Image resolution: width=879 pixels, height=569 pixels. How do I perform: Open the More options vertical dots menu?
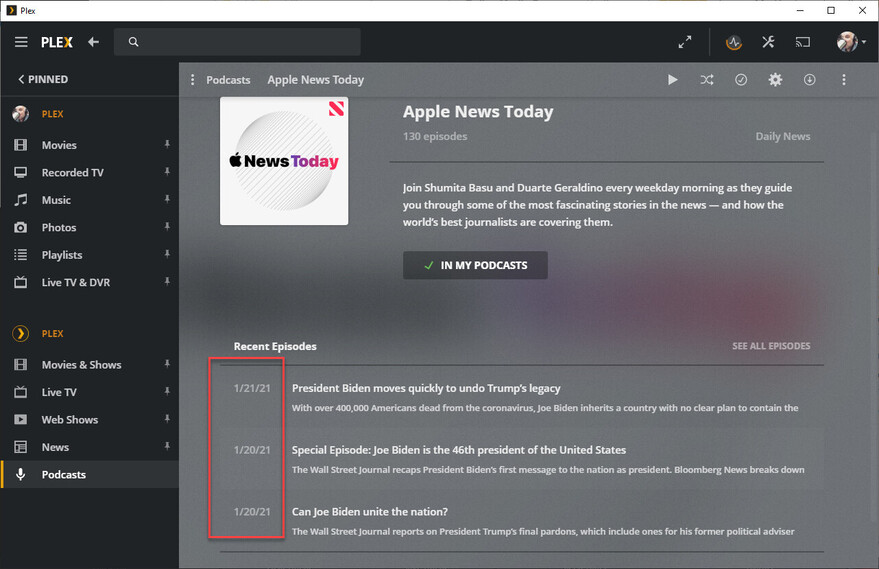[x=844, y=80]
